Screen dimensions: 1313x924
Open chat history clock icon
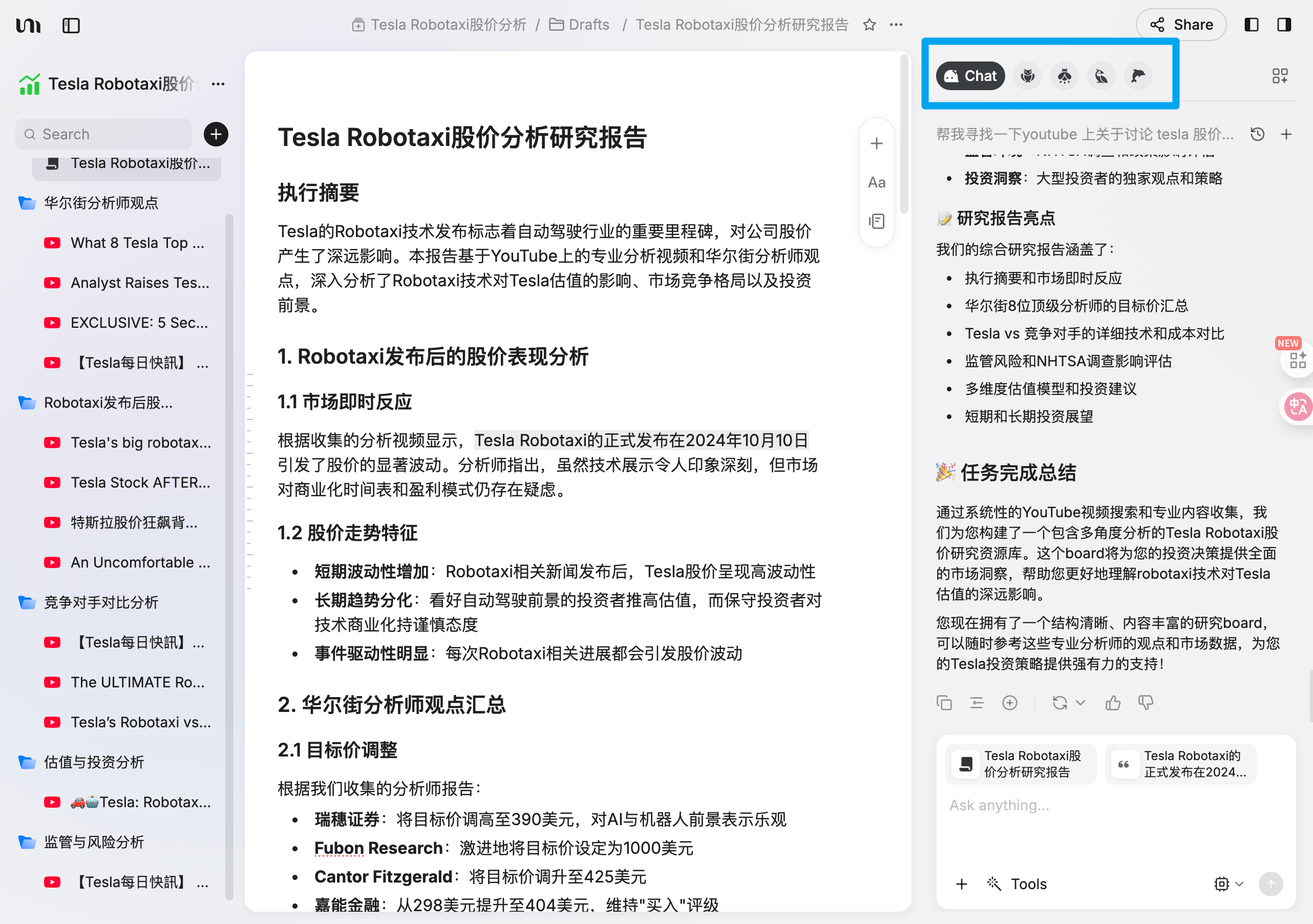tap(1257, 135)
